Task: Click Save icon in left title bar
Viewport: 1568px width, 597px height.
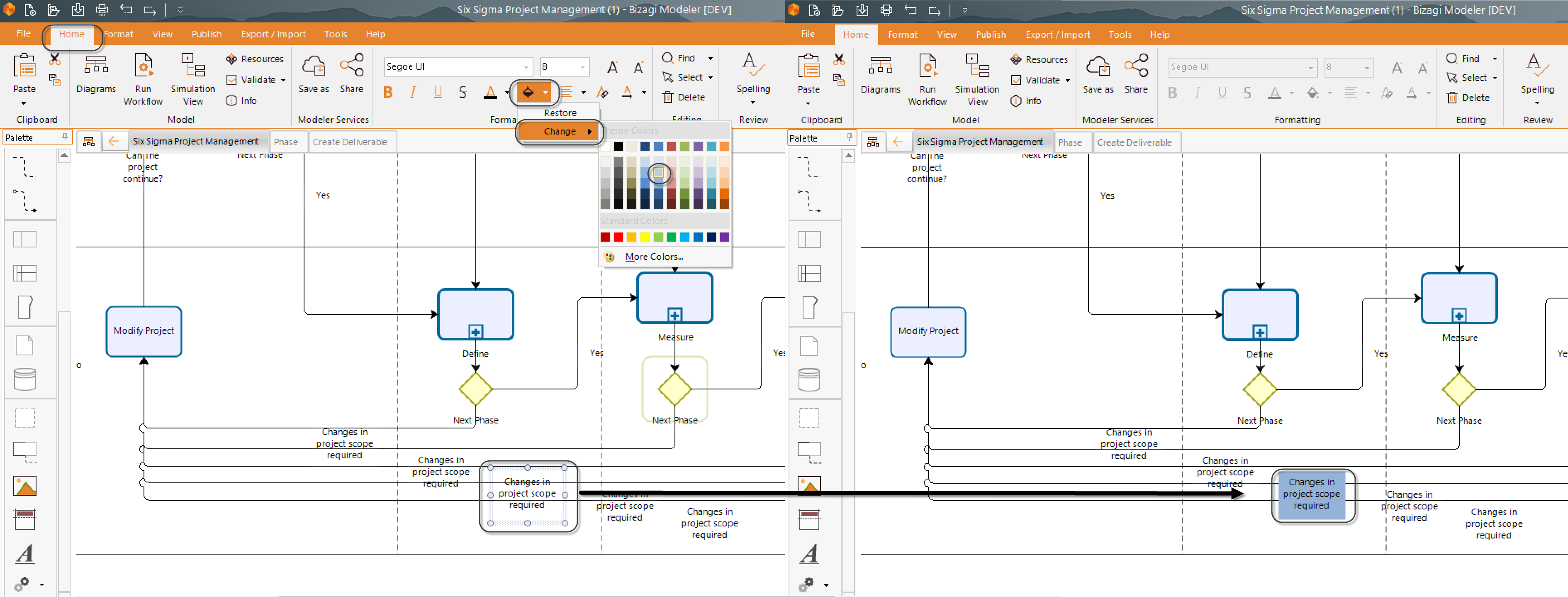Action: (x=78, y=10)
